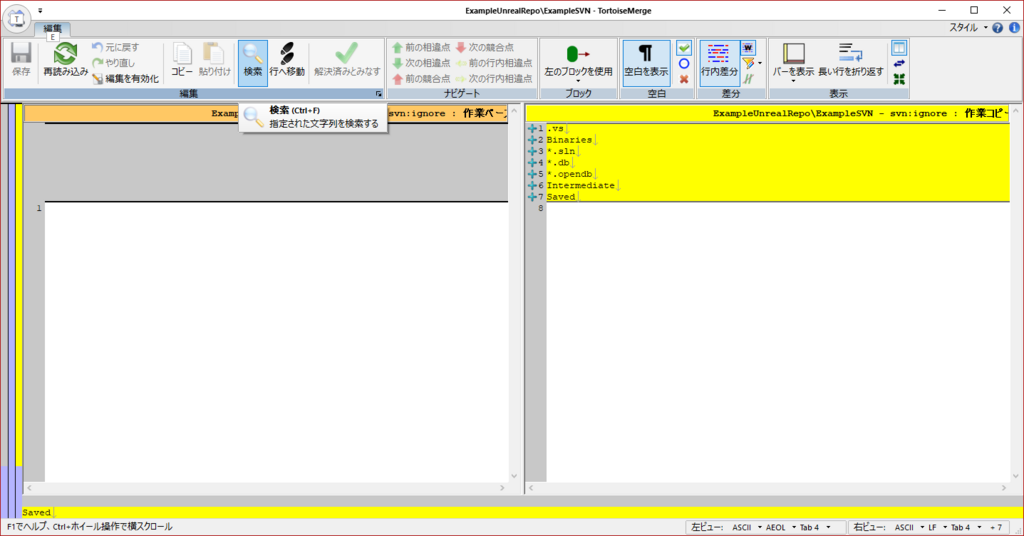Click right view ASCII encoding dropdown

pos(909,527)
